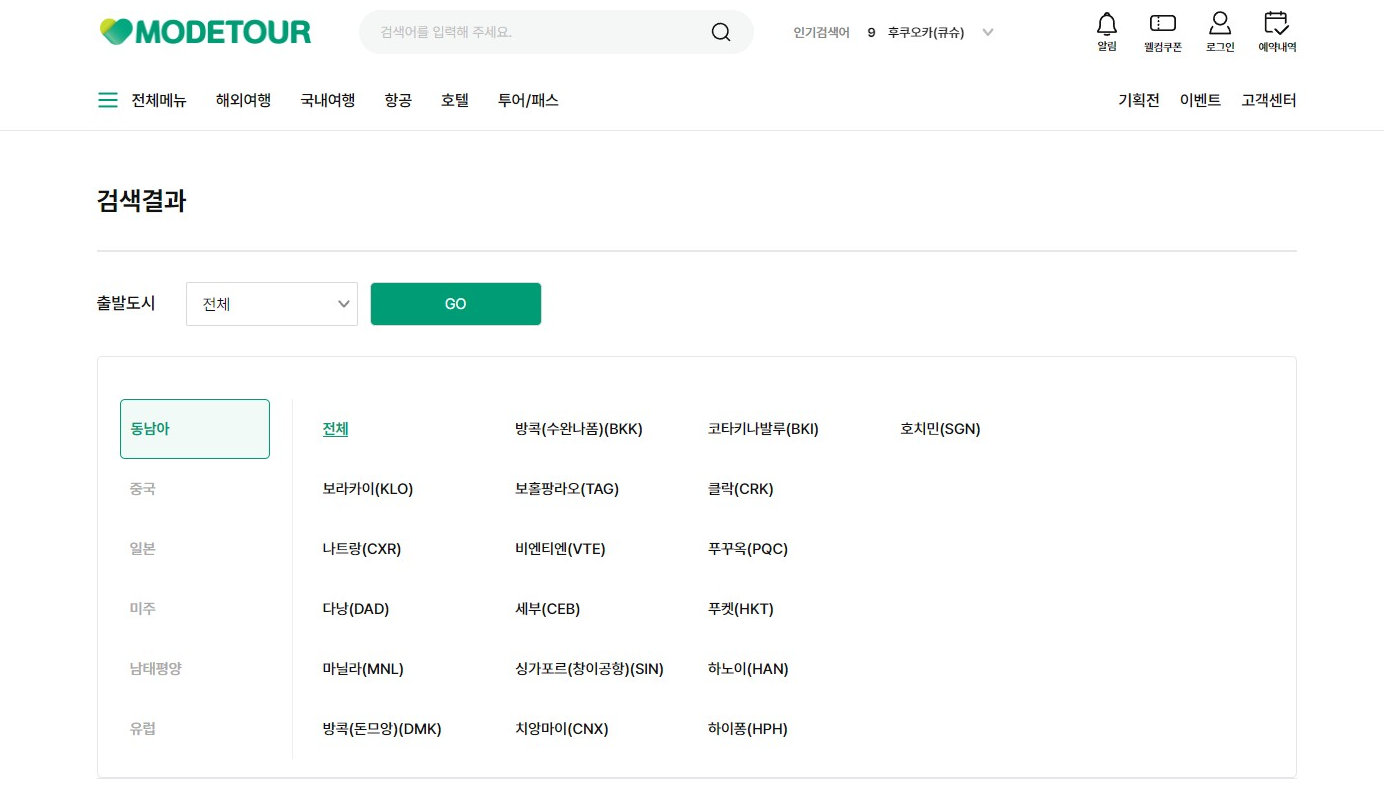The image size is (1384, 810).
Task: Select the 호치민(SGN) destination link
Action: pyautogui.click(x=939, y=428)
